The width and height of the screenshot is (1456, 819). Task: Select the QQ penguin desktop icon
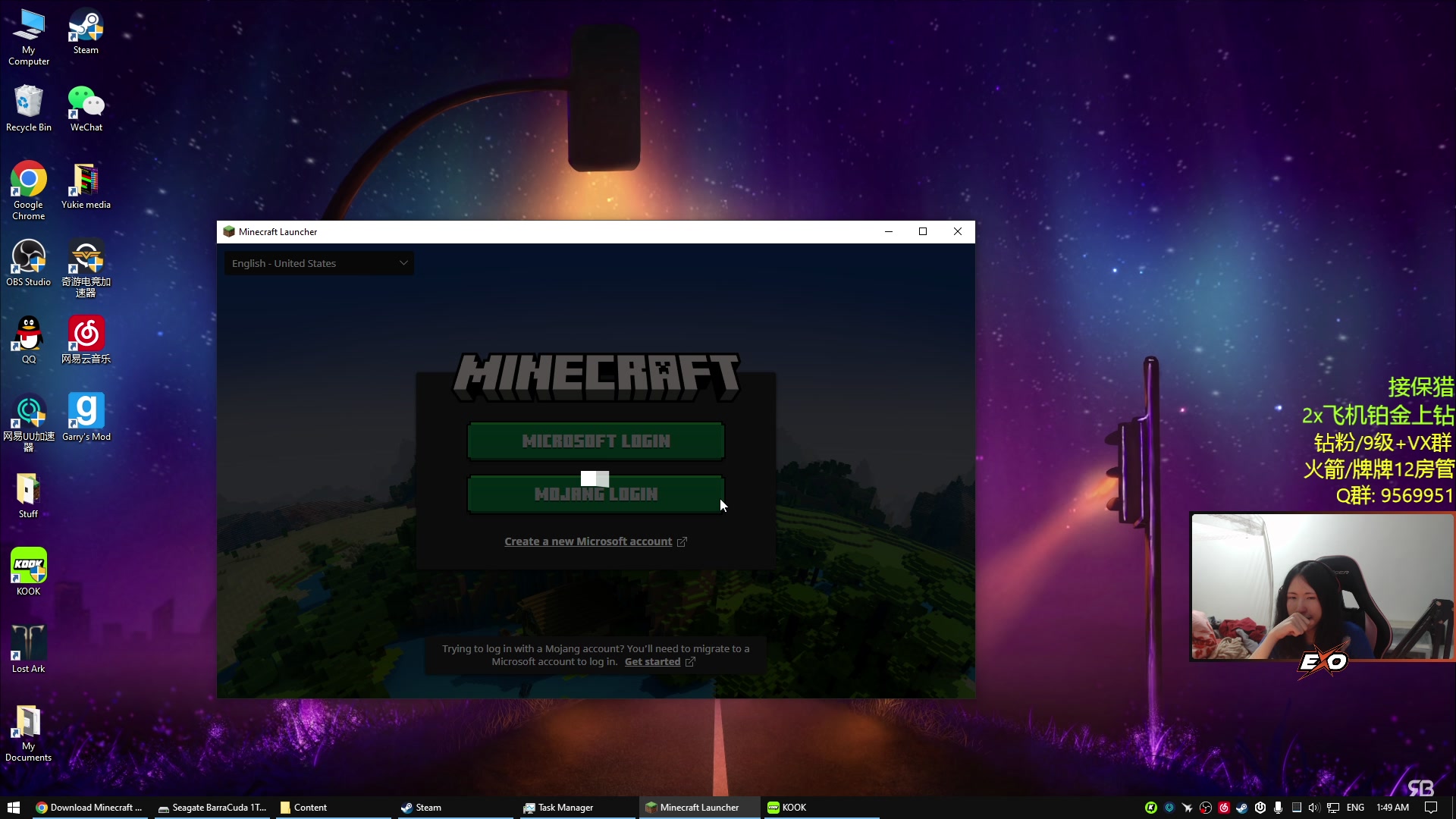pos(29,338)
